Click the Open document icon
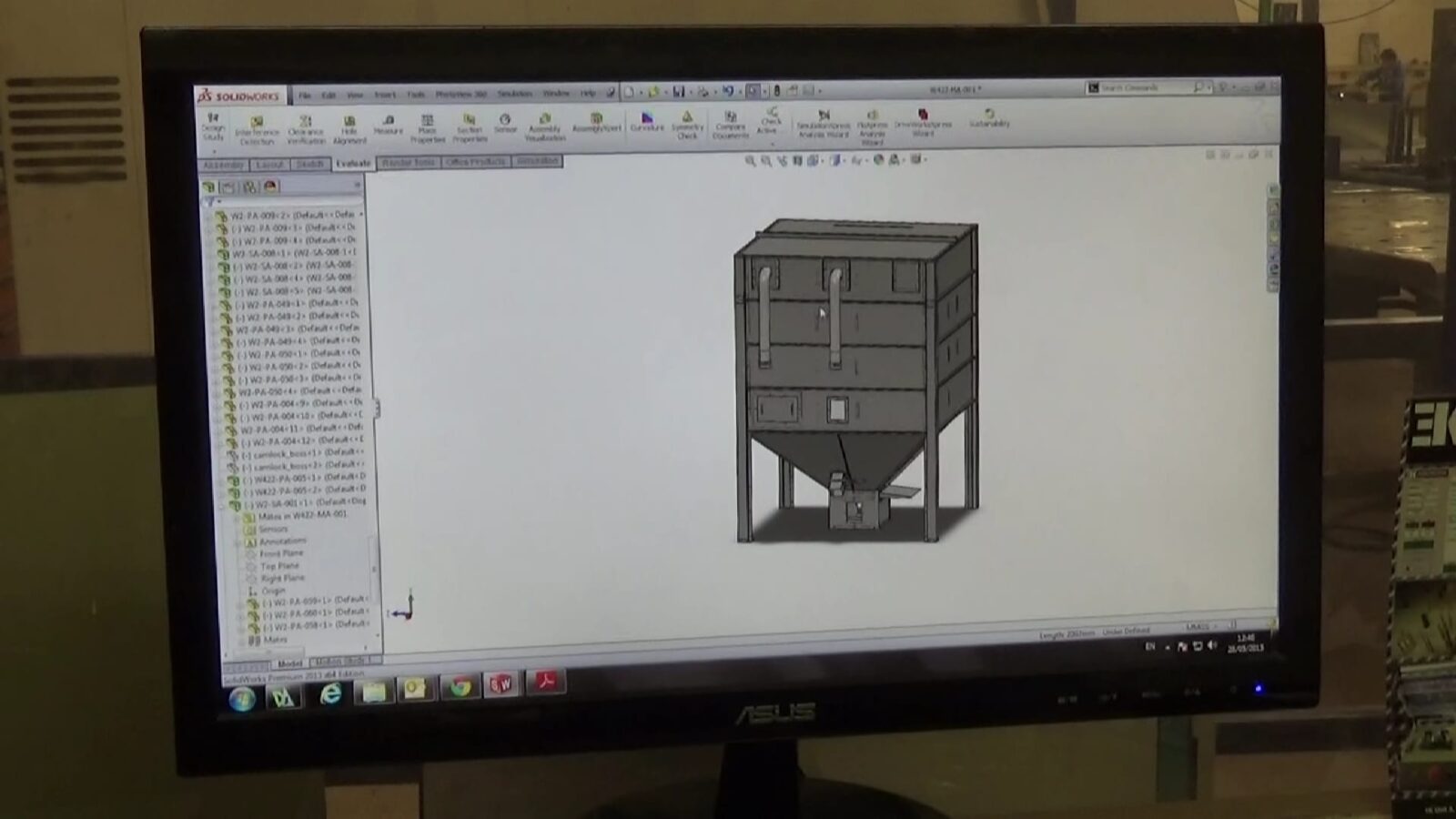 coord(653,92)
